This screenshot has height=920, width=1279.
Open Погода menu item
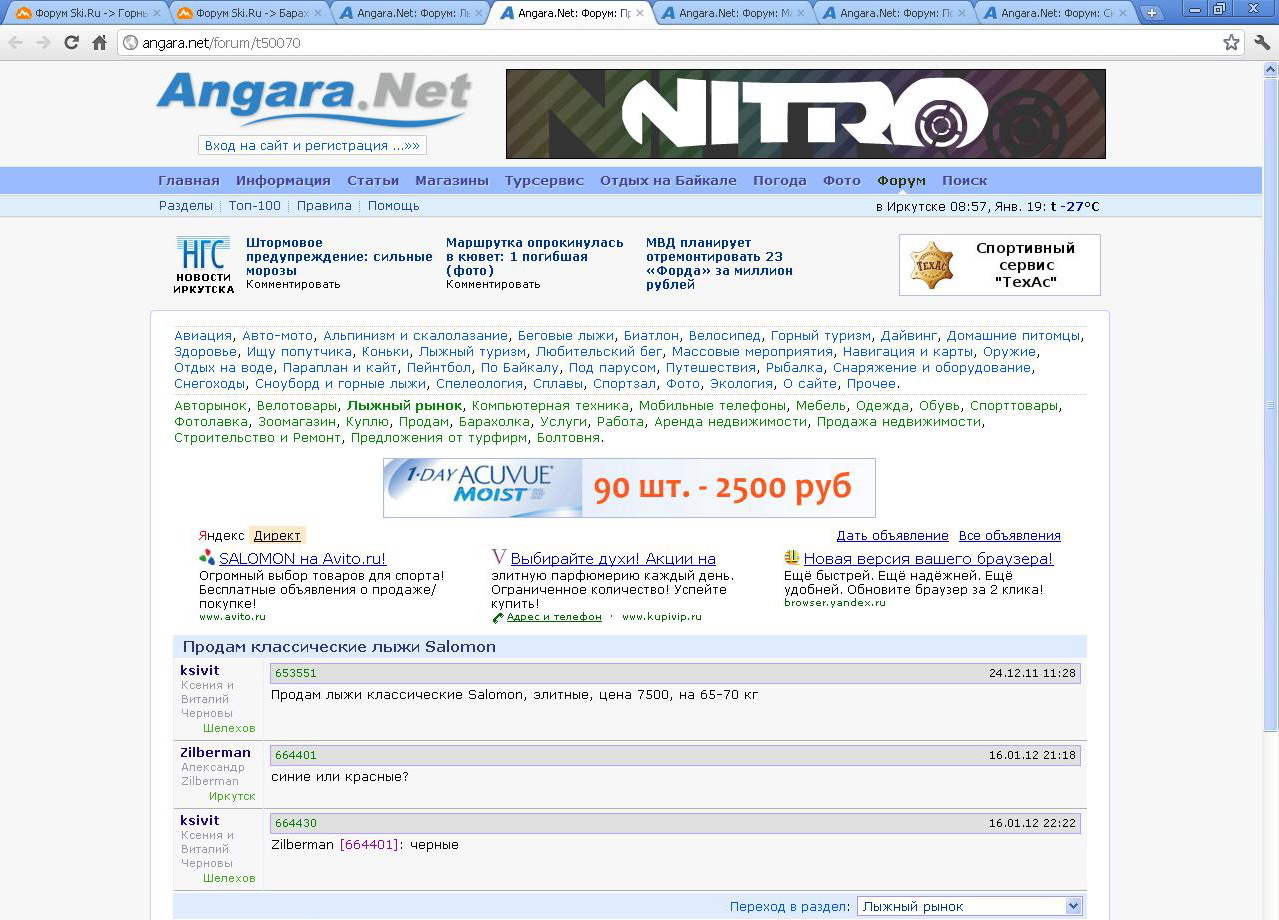pyautogui.click(x=780, y=181)
